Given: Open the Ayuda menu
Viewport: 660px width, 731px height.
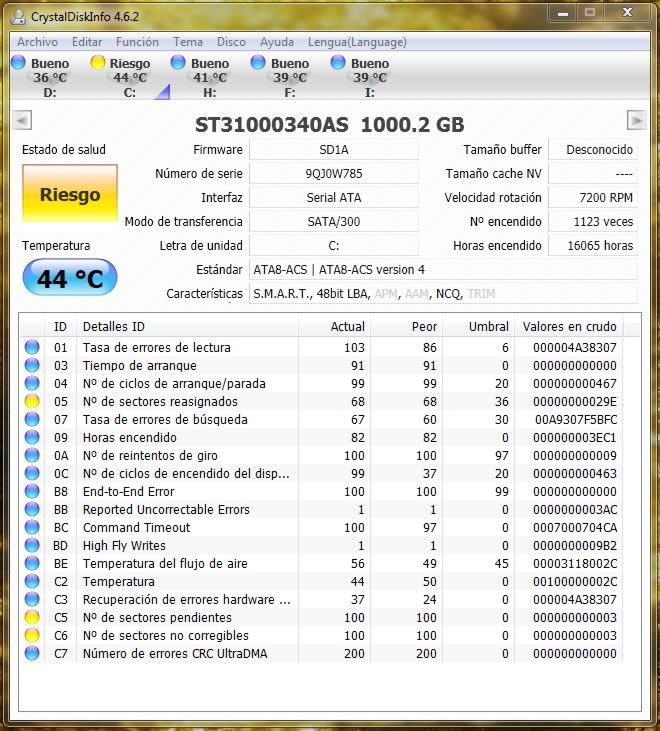Looking at the screenshot, I should pos(277,42).
